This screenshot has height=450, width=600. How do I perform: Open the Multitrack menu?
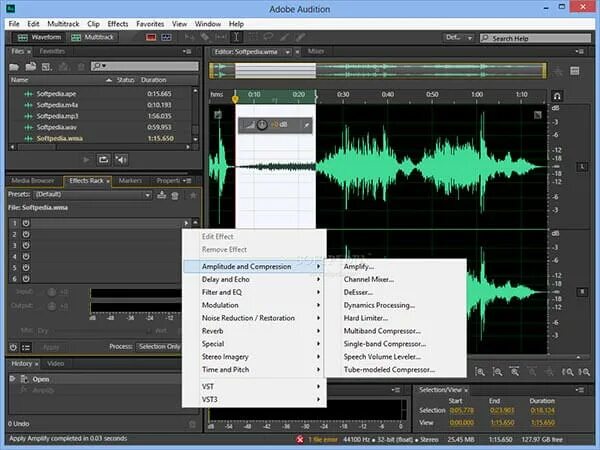63,24
